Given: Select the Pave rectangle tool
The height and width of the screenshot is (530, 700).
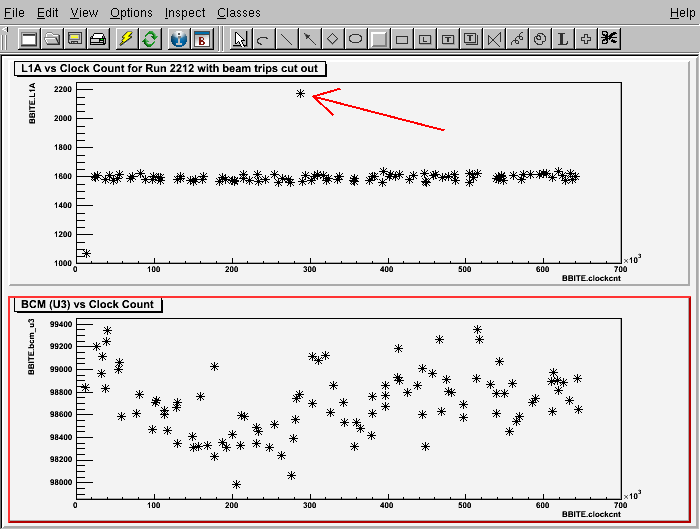Looking at the screenshot, I should 402,39.
